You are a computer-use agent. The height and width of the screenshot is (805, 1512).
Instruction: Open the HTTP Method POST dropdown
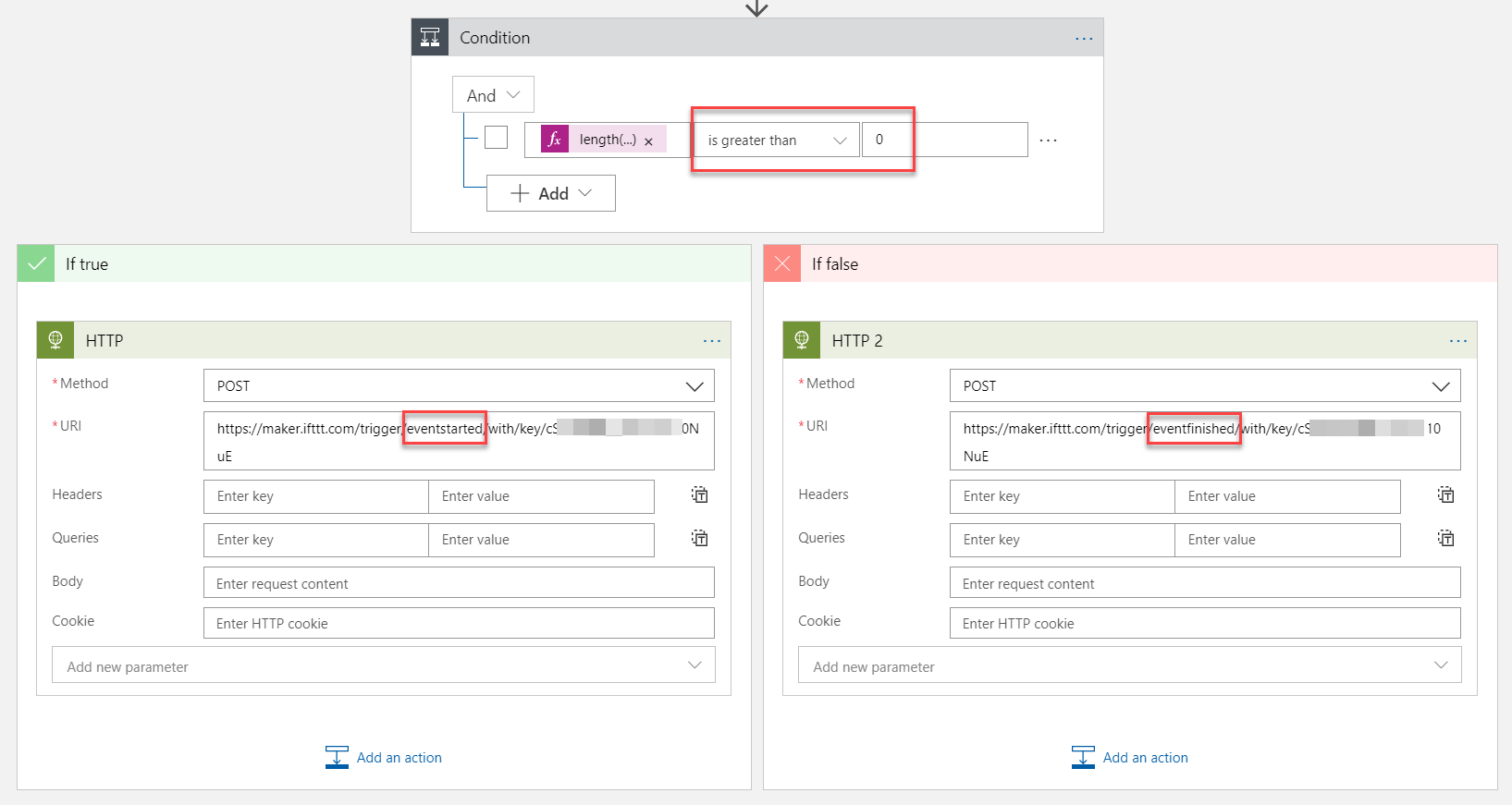pyautogui.click(x=459, y=386)
